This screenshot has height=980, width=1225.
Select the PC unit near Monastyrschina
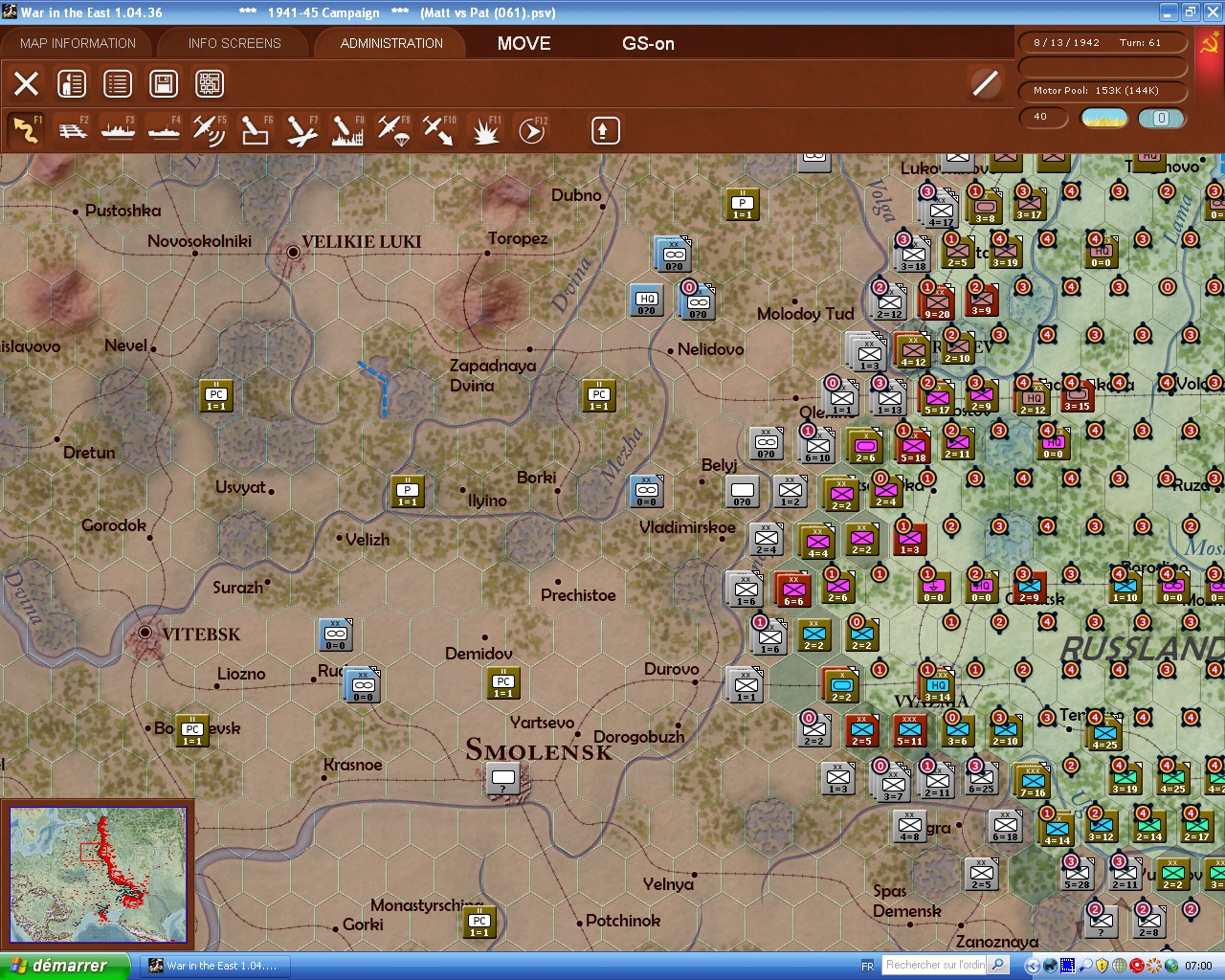[480, 922]
